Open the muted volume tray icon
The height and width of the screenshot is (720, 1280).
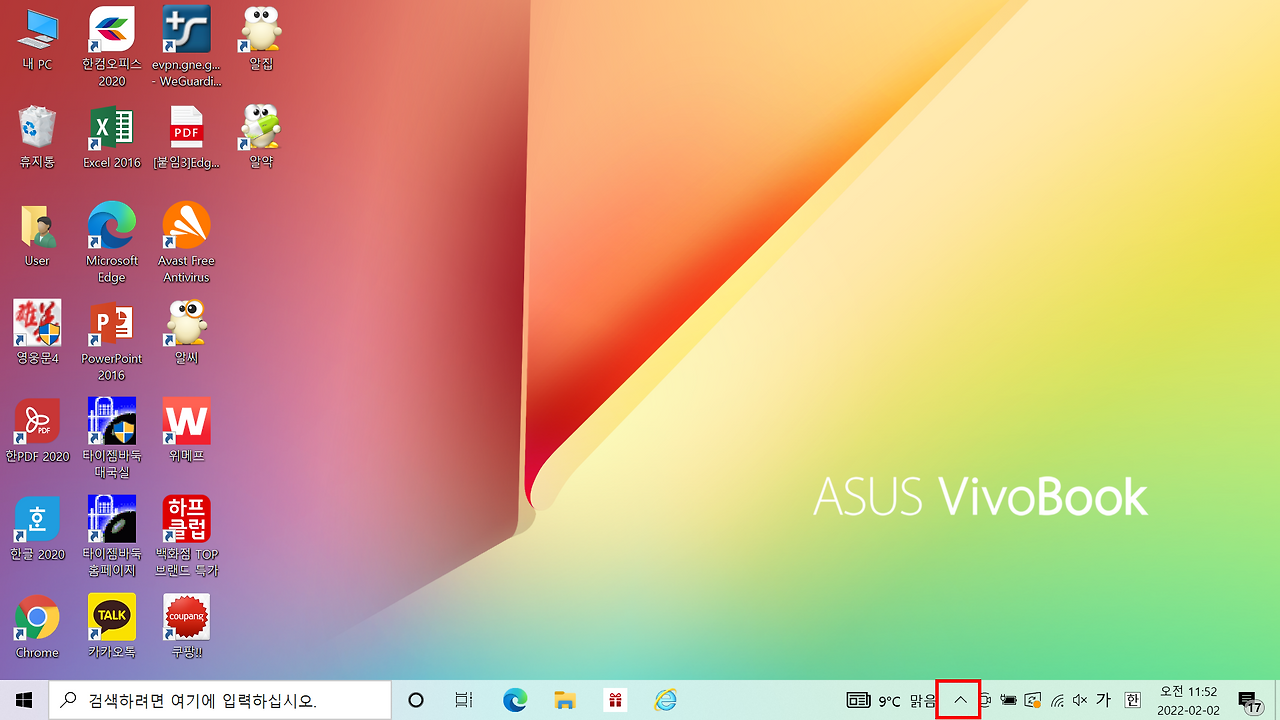(1080, 700)
